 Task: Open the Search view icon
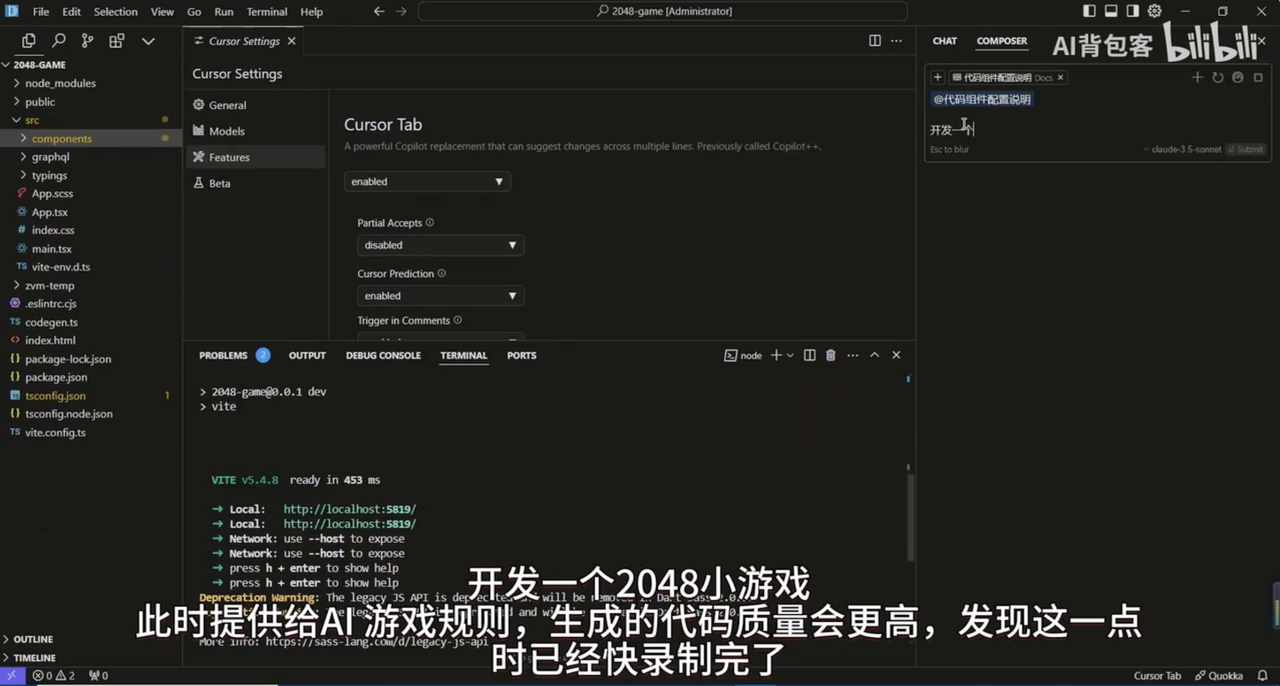point(58,41)
